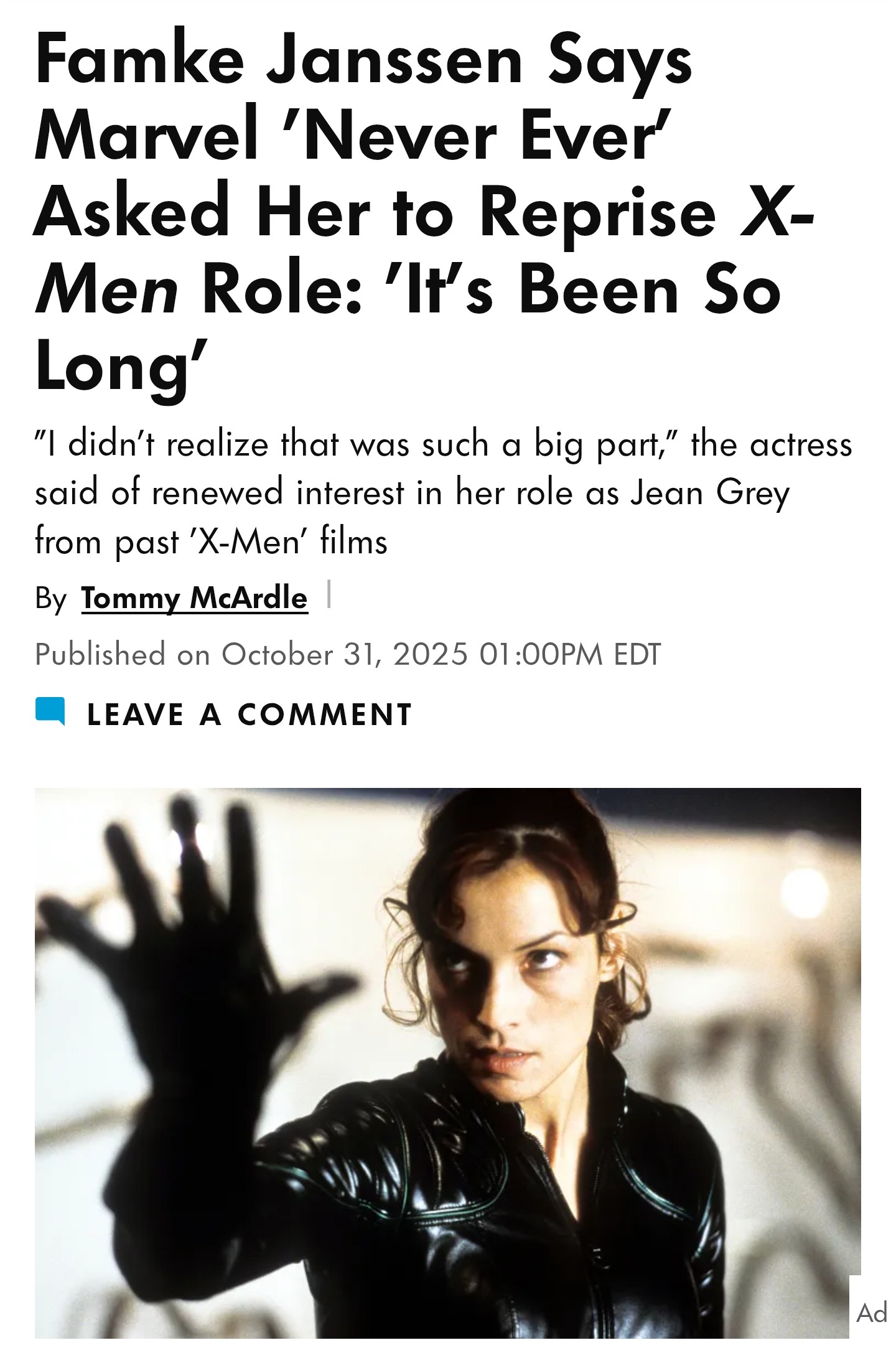The width and height of the screenshot is (896, 1363).
Task: Open Tommy McArdle's author page
Action: [194, 598]
